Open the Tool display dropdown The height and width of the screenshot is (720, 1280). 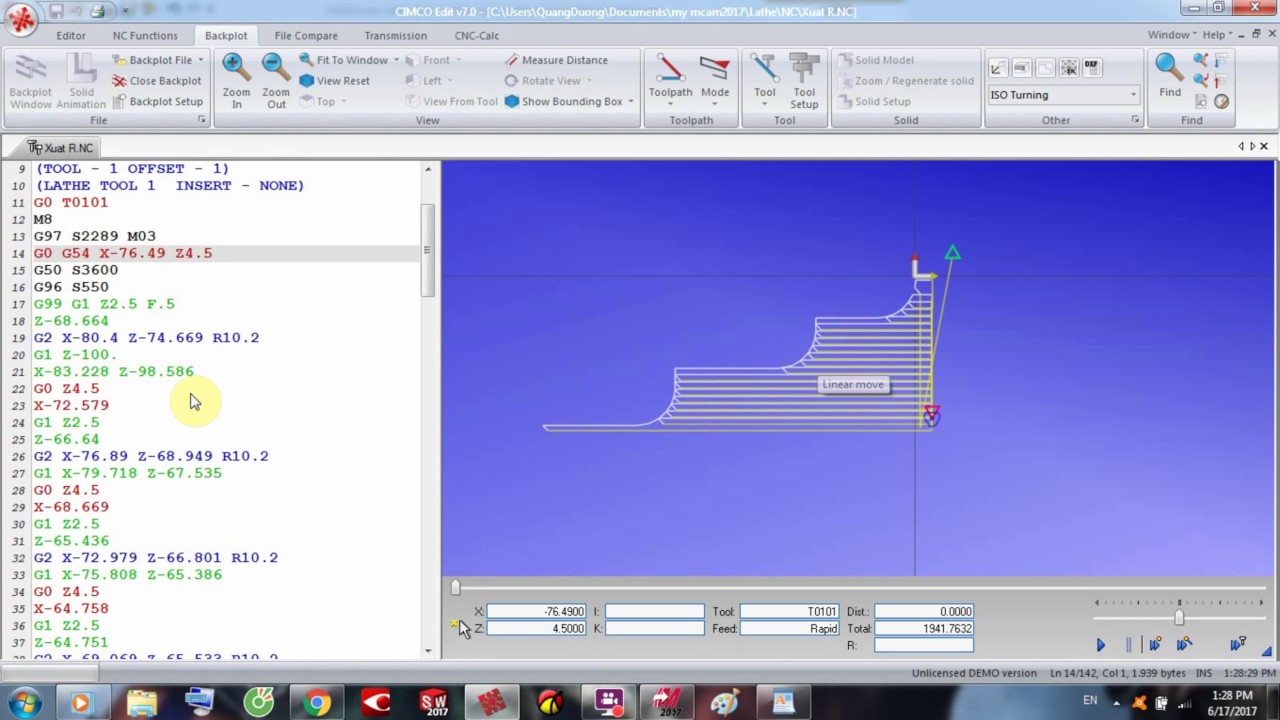(x=765, y=80)
